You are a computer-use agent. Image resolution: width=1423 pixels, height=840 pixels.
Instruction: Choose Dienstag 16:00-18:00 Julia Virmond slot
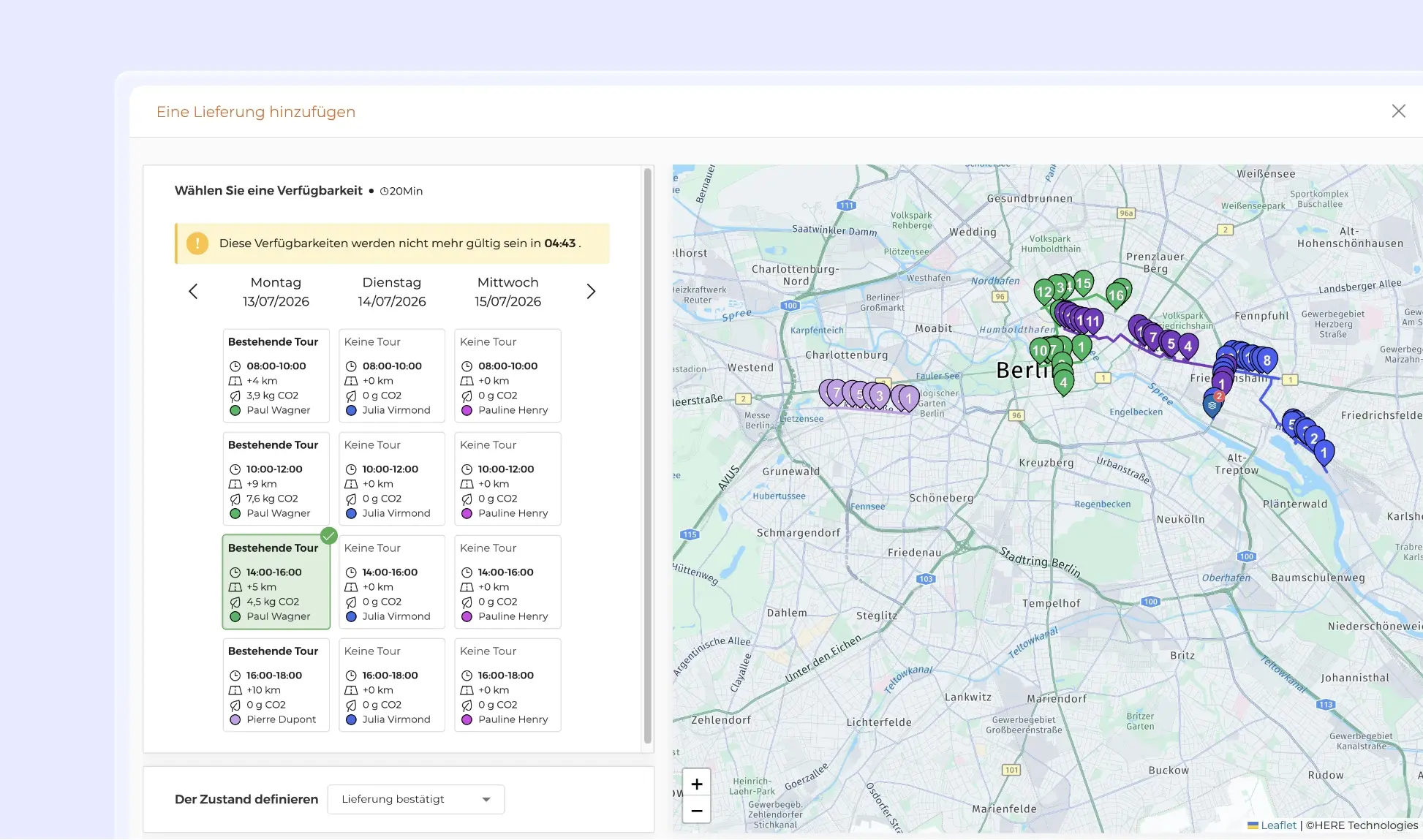392,685
